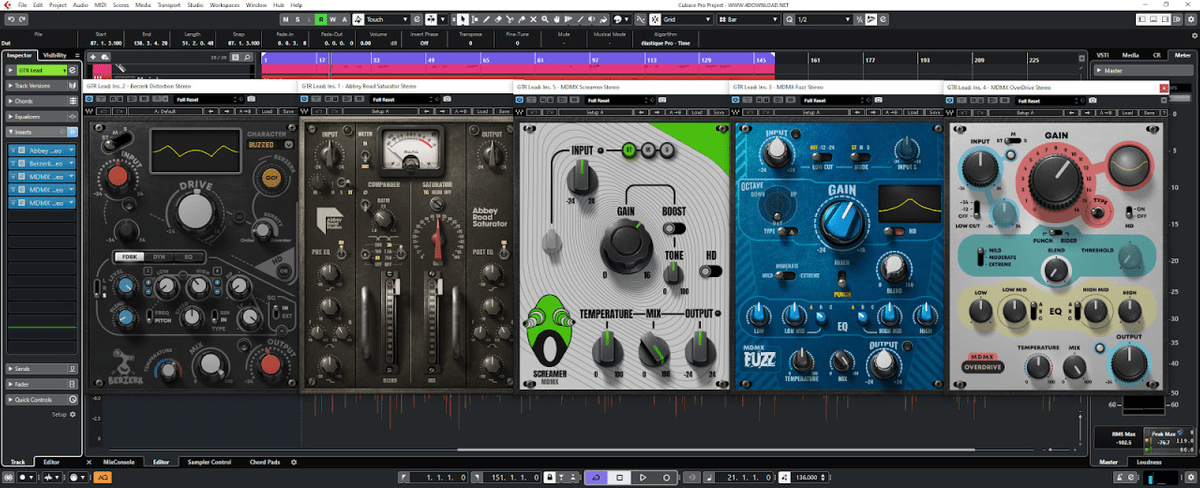Open the Grid snap type dropdown
1200x488 pixels.
pyautogui.click(x=683, y=19)
